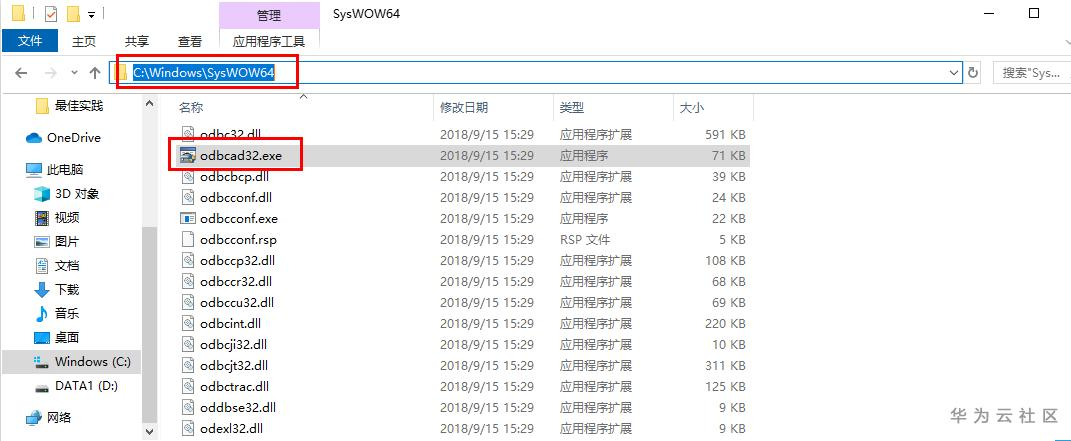Select the odbcconf.rsp file icon

[x=188, y=240]
